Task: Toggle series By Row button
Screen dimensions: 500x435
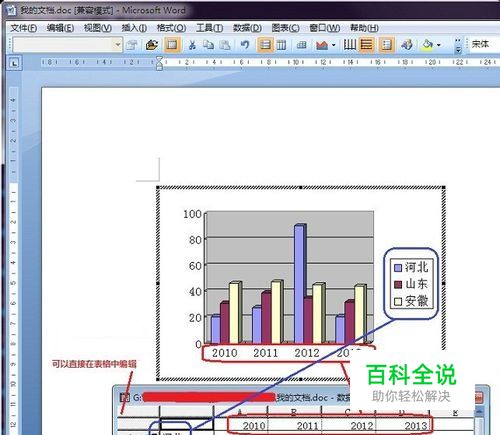Action: pyautogui.click(x=265, y=44)
